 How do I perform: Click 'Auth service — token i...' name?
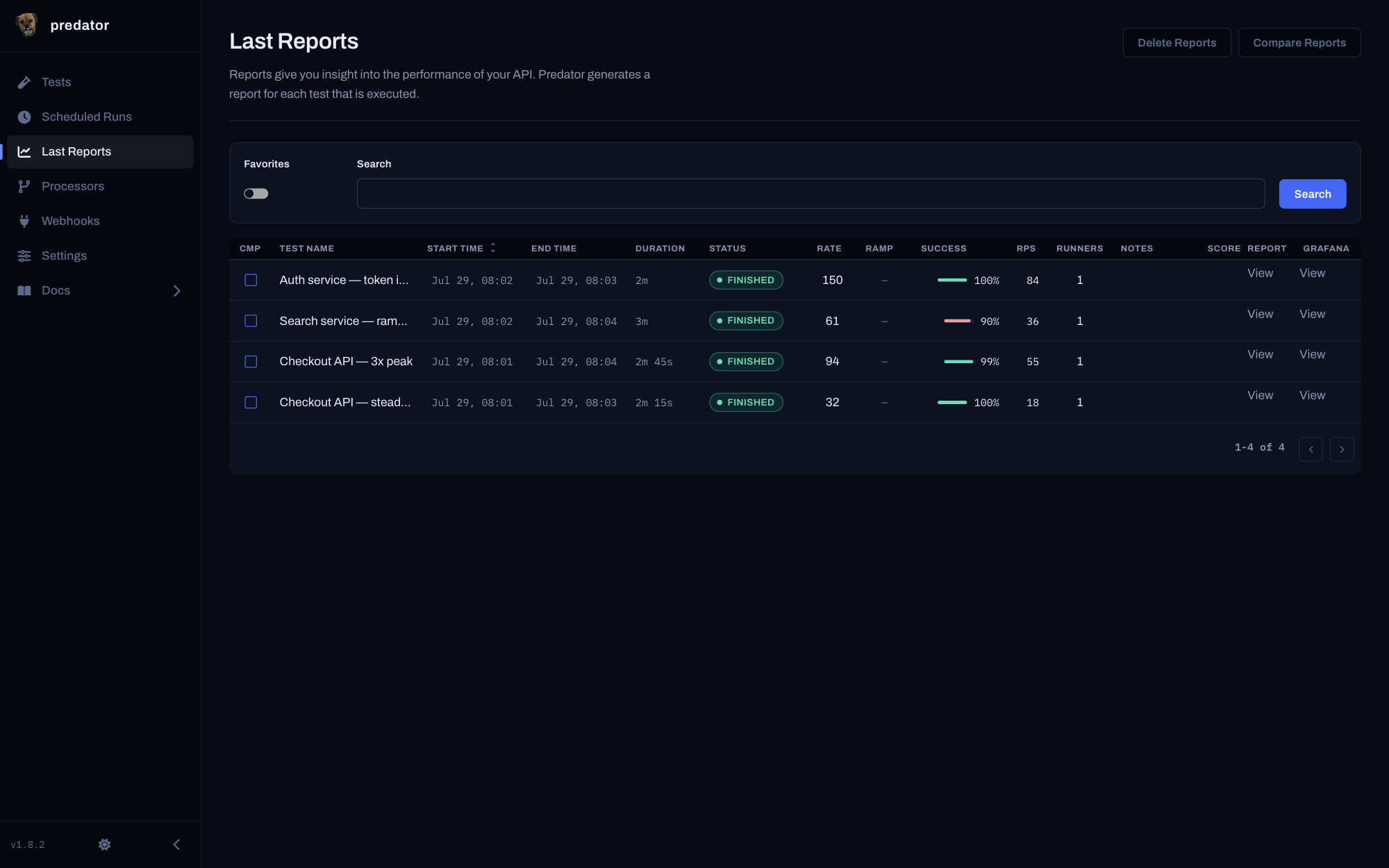coord(344,280)
